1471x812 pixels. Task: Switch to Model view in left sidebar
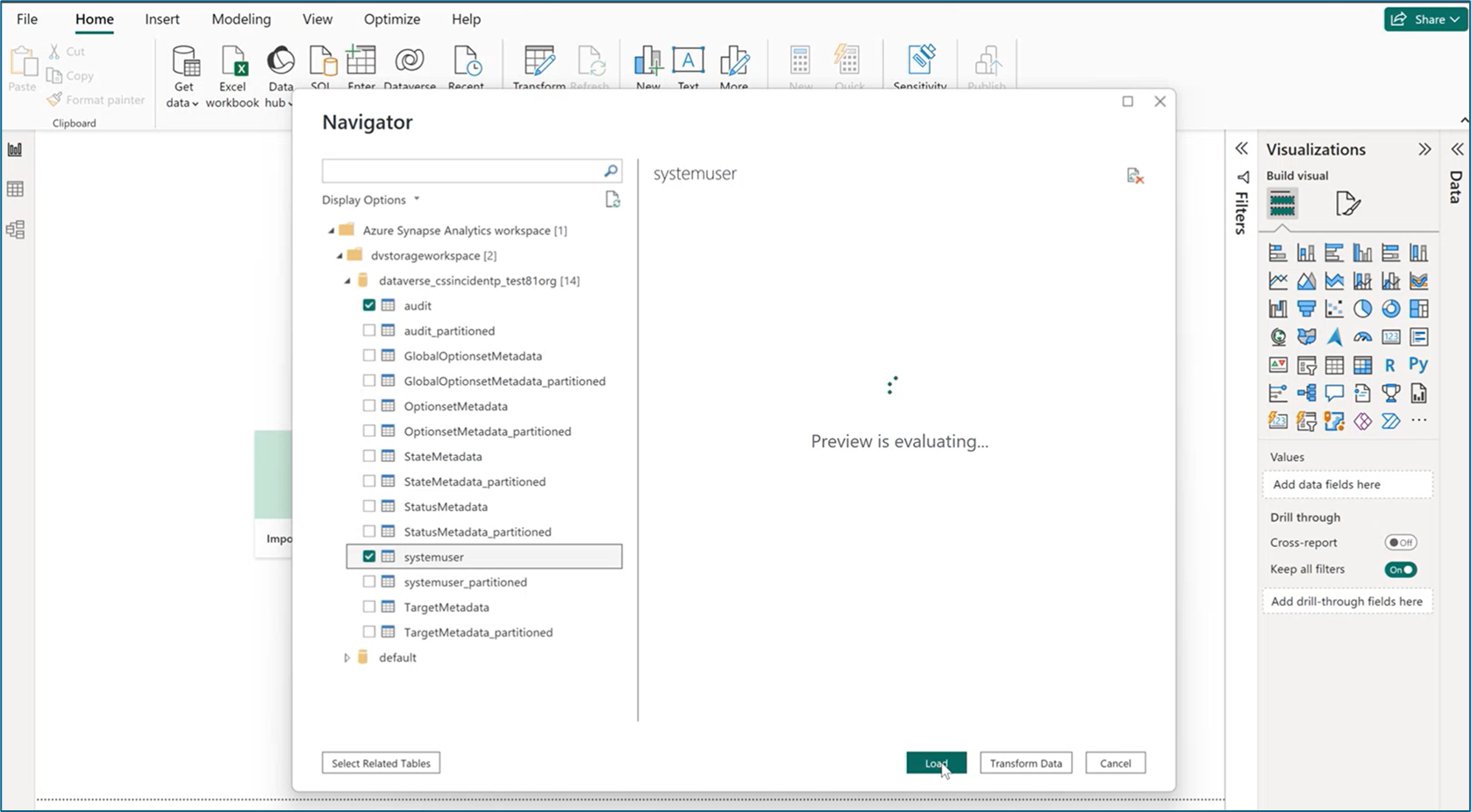(15, 230)
